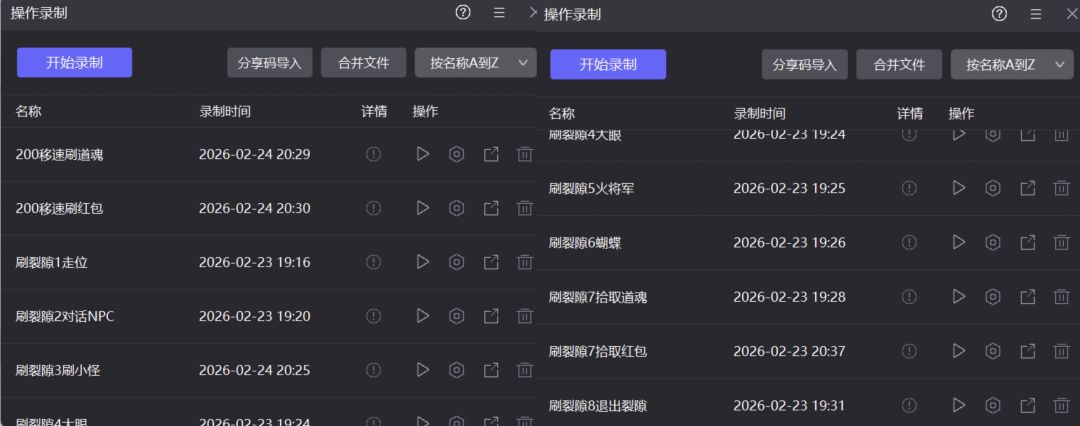The image size is (1080, 426).
Task: Play the 刷裂隙5火将军 recording
Action: coord(959,187)
